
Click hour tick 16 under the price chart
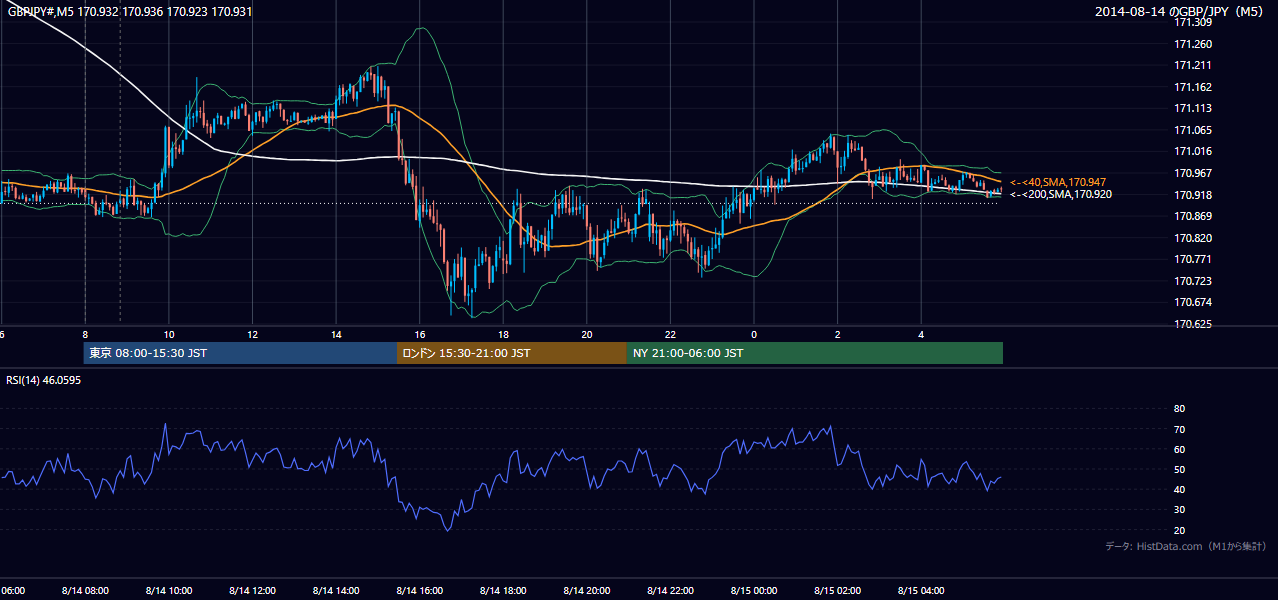tap(420, 335)
